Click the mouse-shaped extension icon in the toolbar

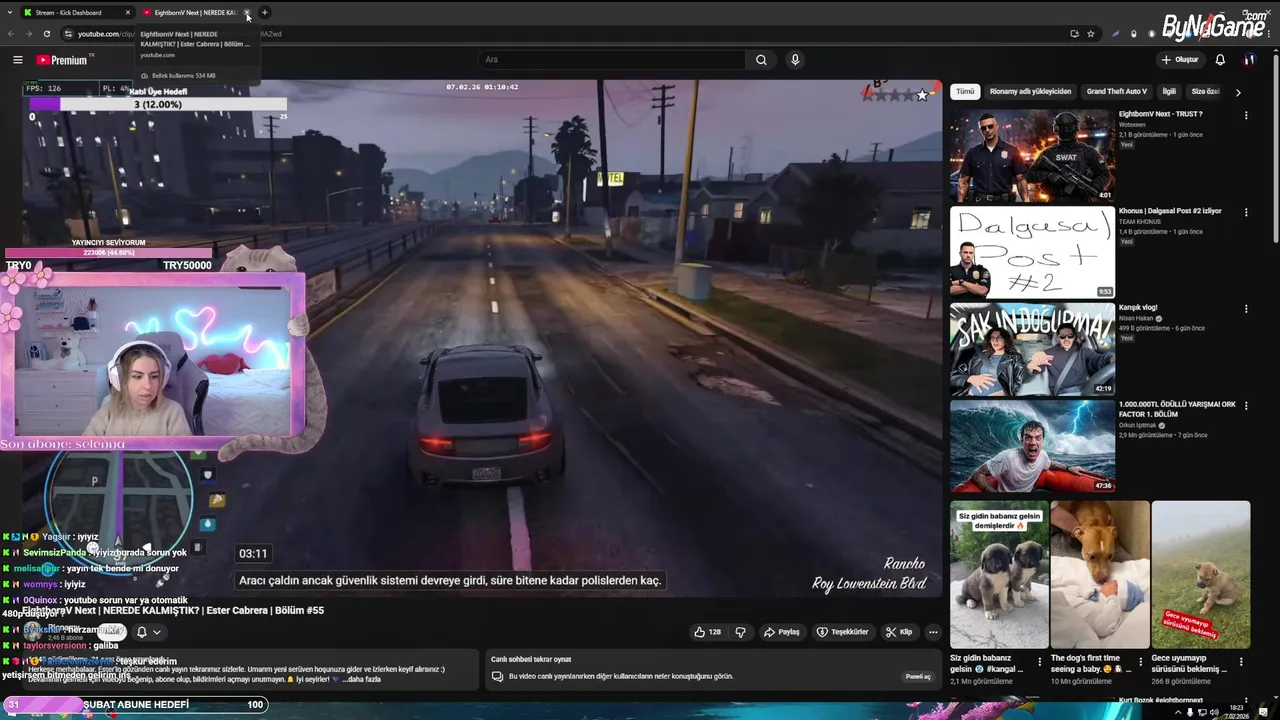(1134, 34)
